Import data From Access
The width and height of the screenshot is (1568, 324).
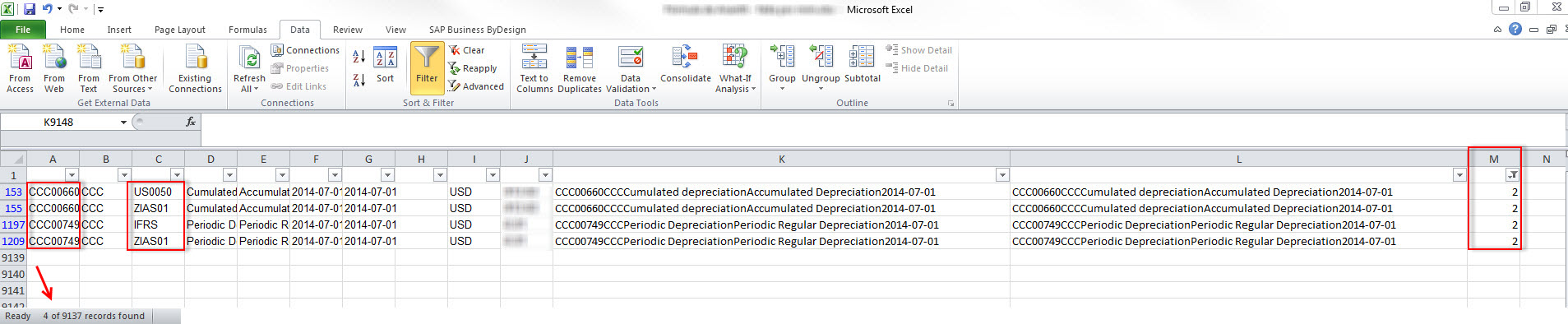click(20, 69)
